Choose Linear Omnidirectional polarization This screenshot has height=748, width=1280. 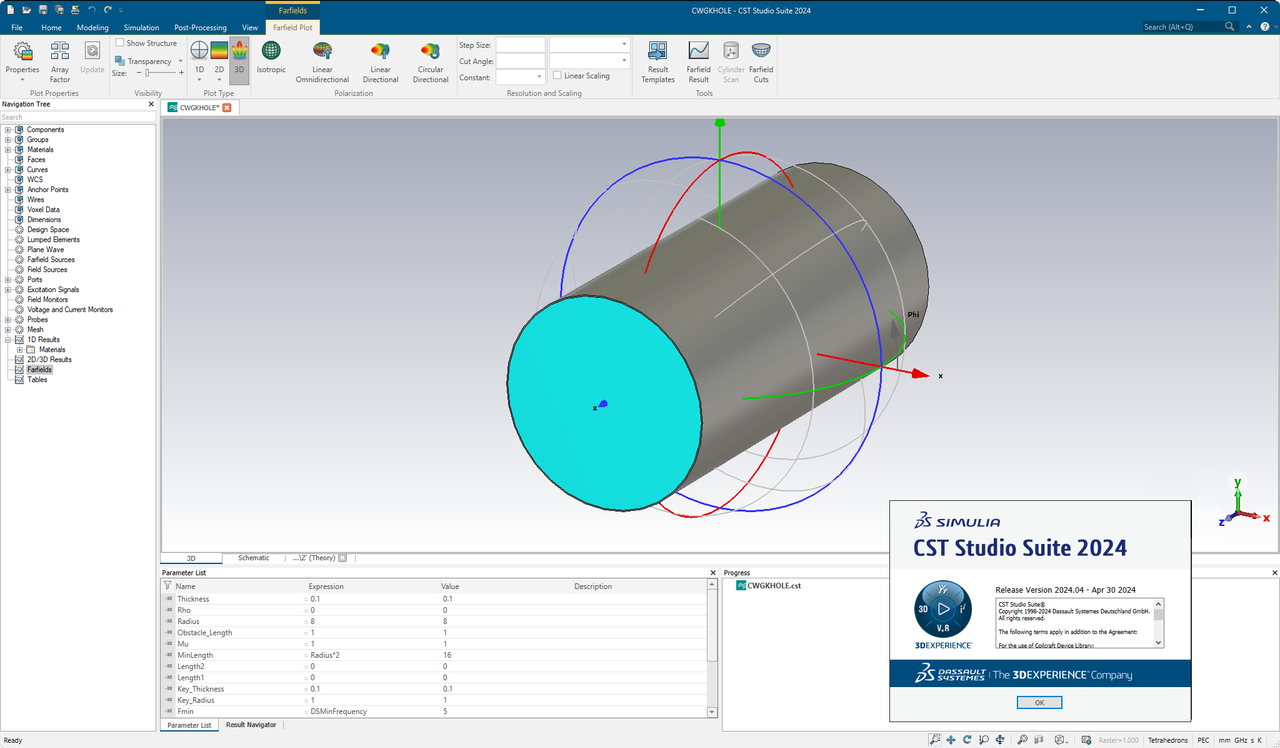point(322,58)
